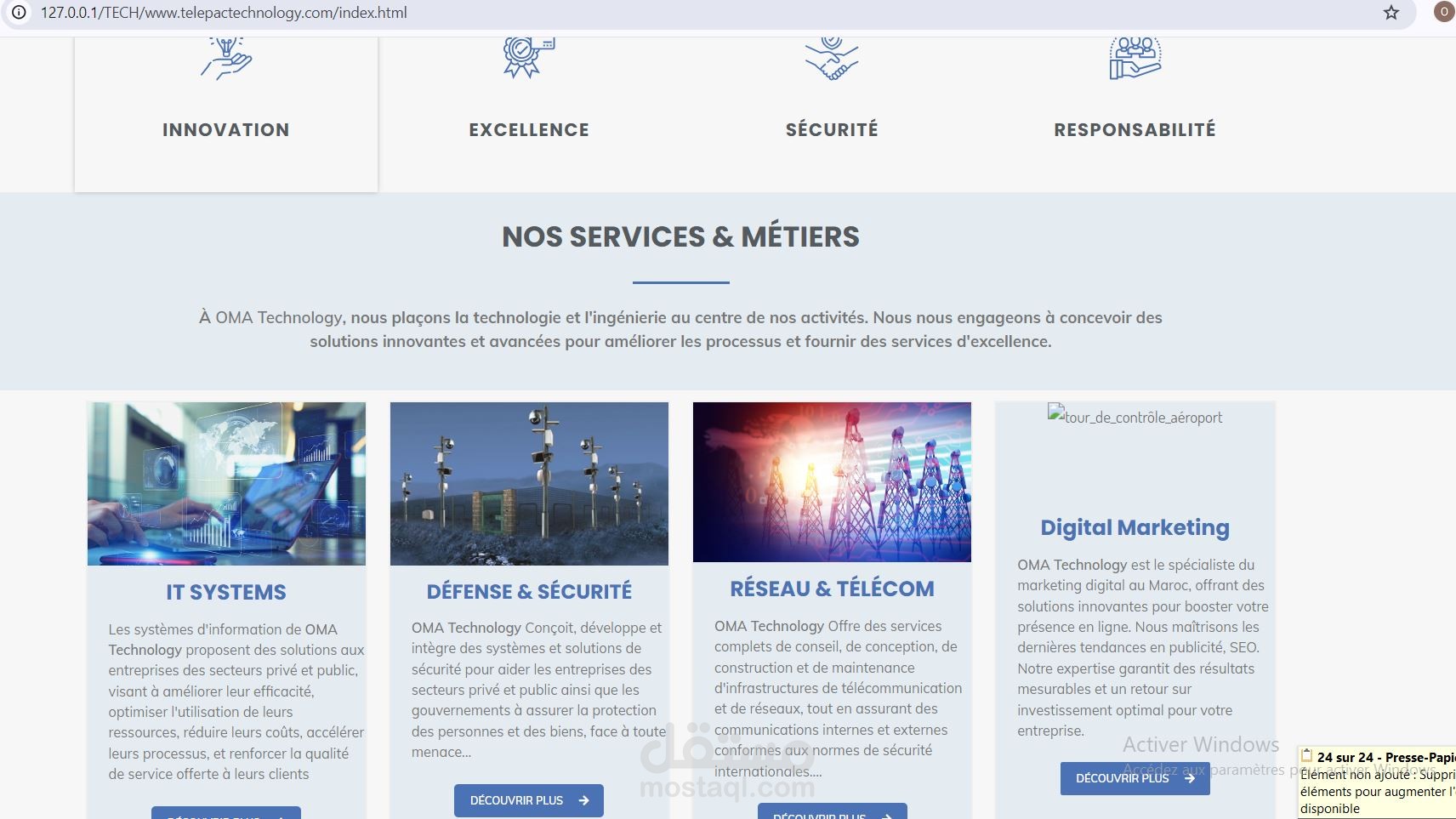Click the IT Systems description paragraph
The height and width of the screenshot is (819, 1456).
236,702
